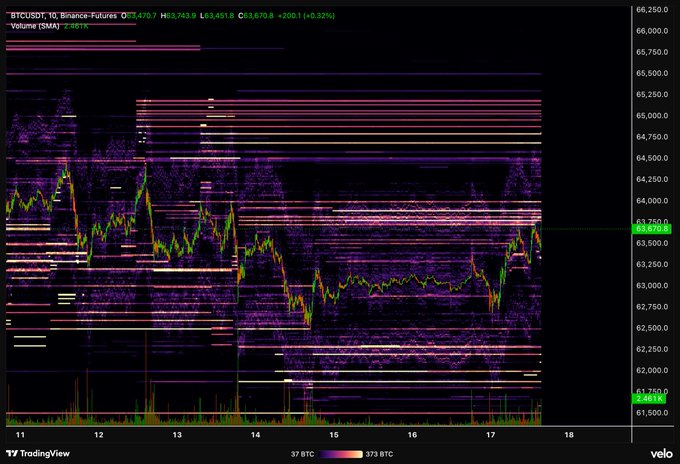The height and width of the screenshot is (464, 680).
Task: Click the 62,500.0 price axis label
Action: coord(652,328)
